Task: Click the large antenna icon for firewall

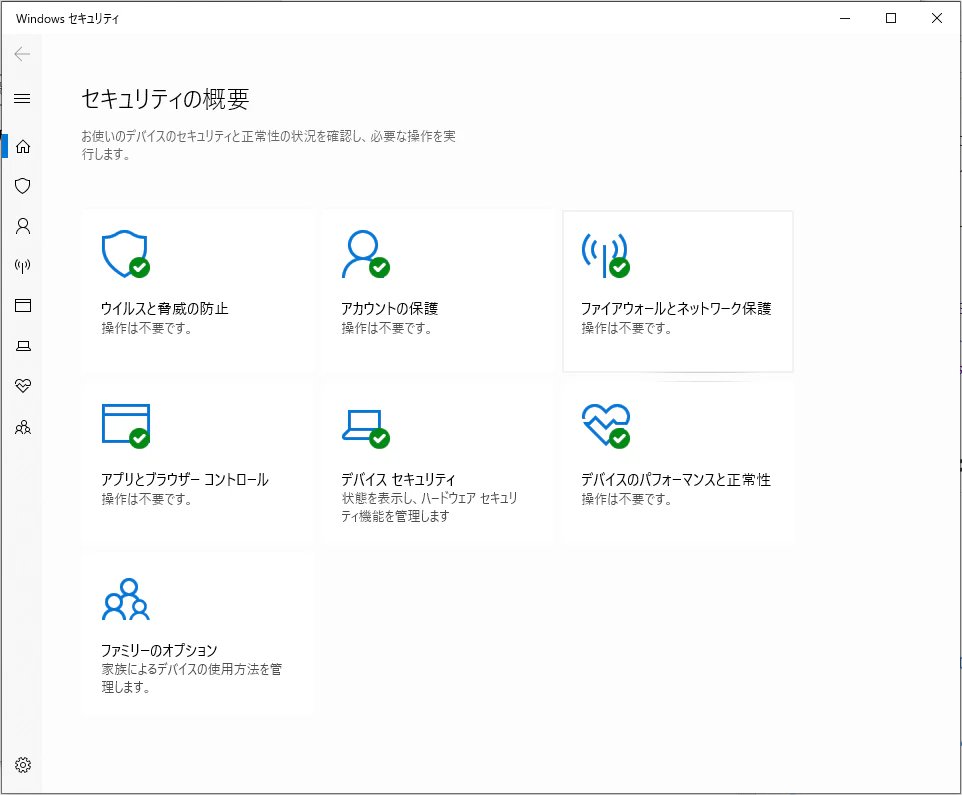Action: pyautogui.click(x=606, y=255)
